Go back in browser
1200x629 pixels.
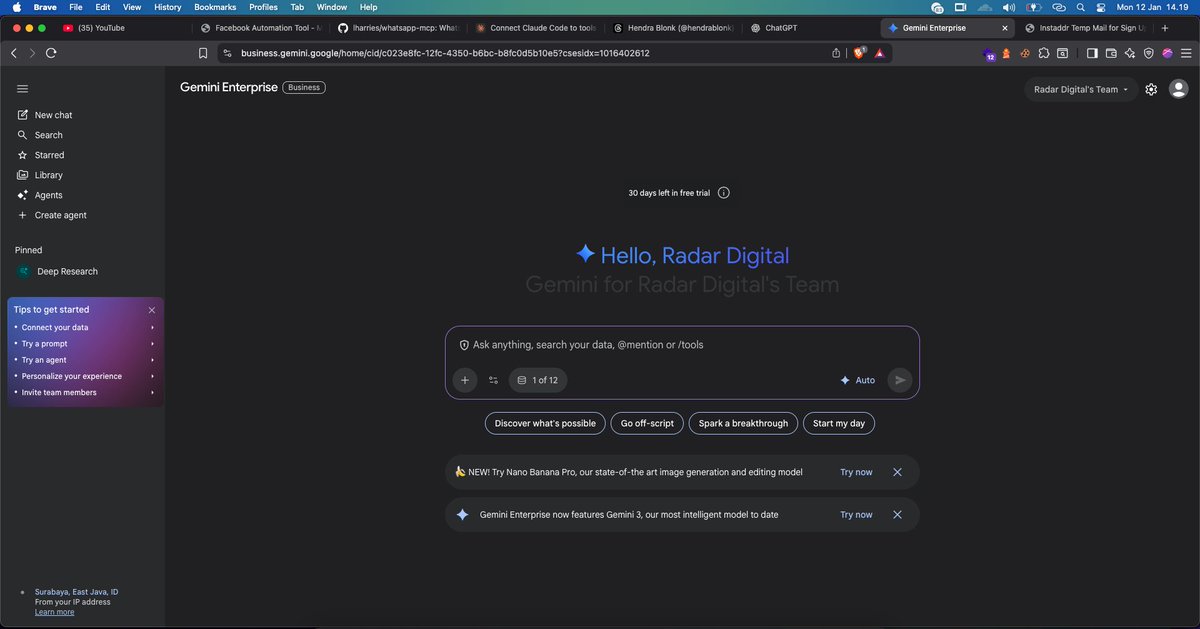13,53
